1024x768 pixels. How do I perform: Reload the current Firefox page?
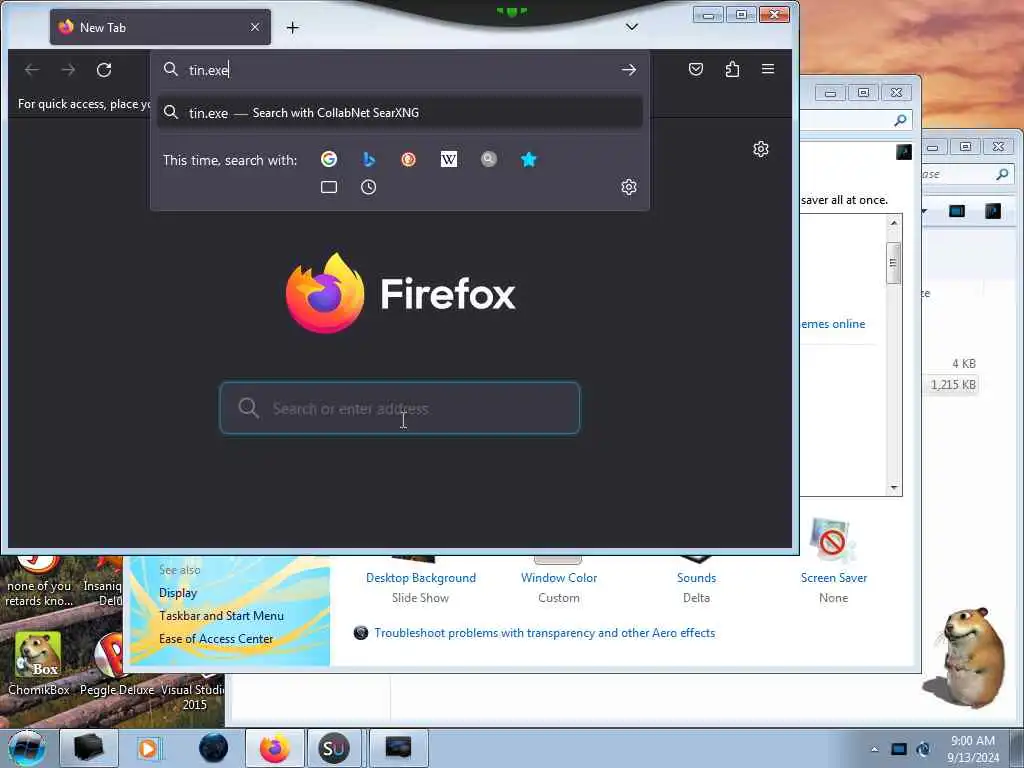[104, 70]
